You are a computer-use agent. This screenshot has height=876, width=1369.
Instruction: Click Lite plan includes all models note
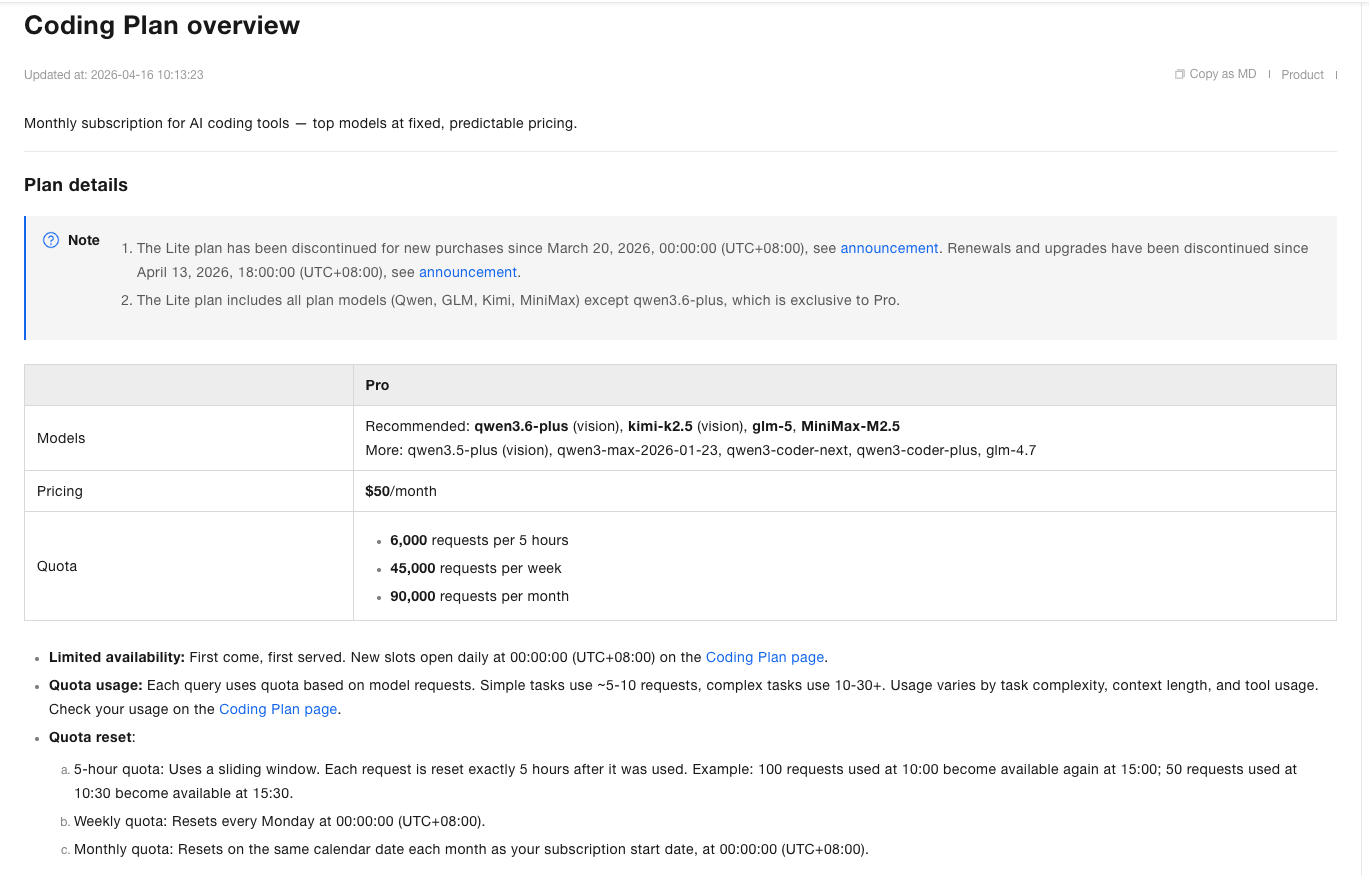[518, 300]
